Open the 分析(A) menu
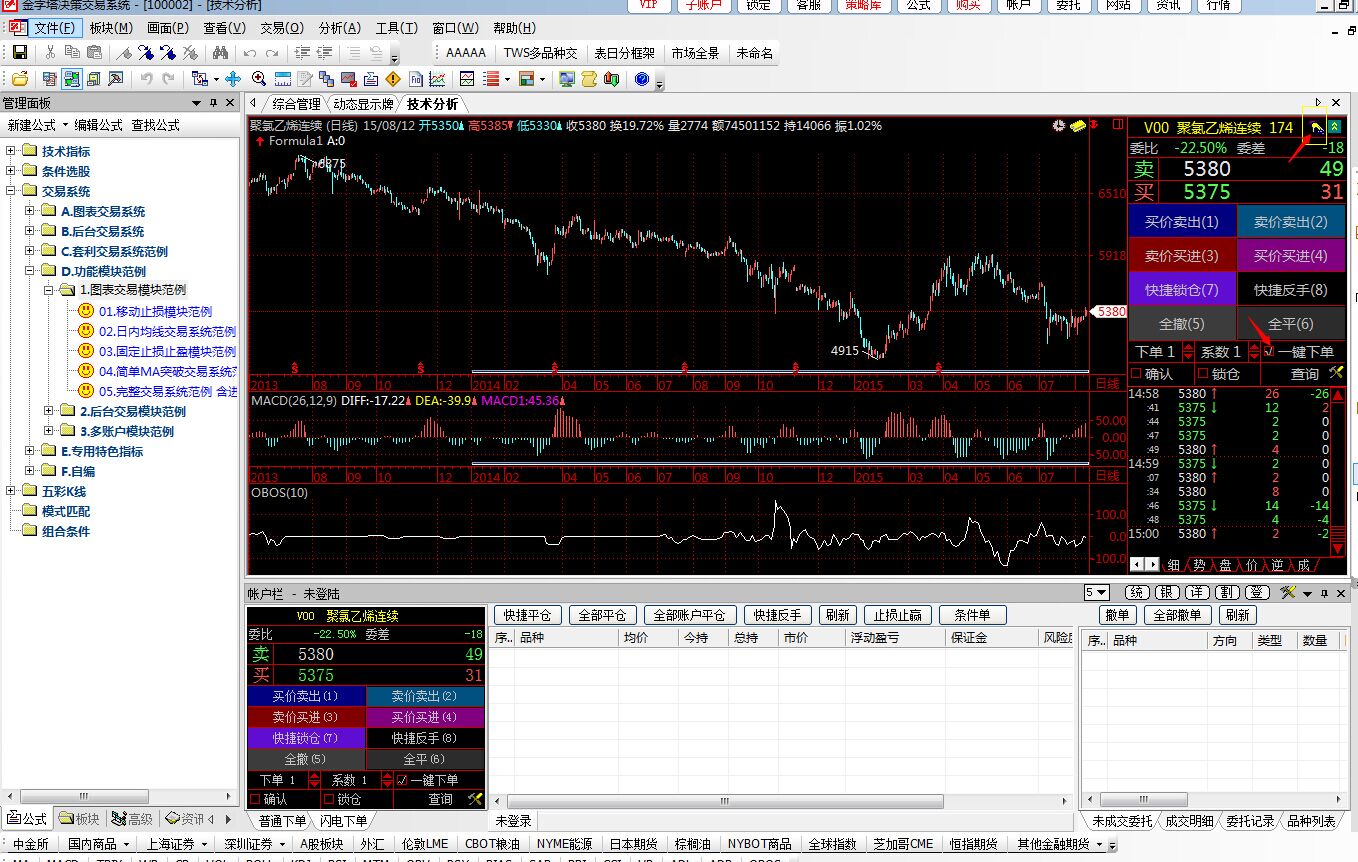1358x862 pixels. click(339, 28)
